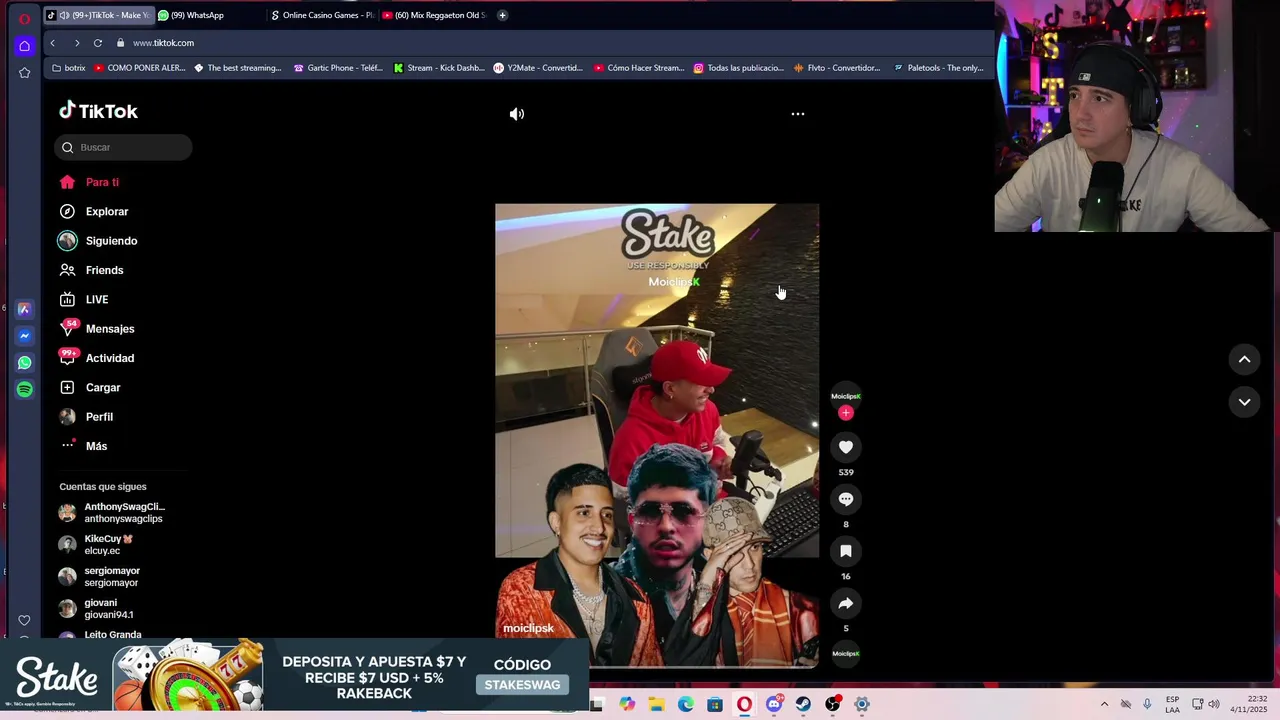The height and width of the screenshot is (720, 1280).
Task: Show hidden system tray icons
Action: [x=1104, y=705]
